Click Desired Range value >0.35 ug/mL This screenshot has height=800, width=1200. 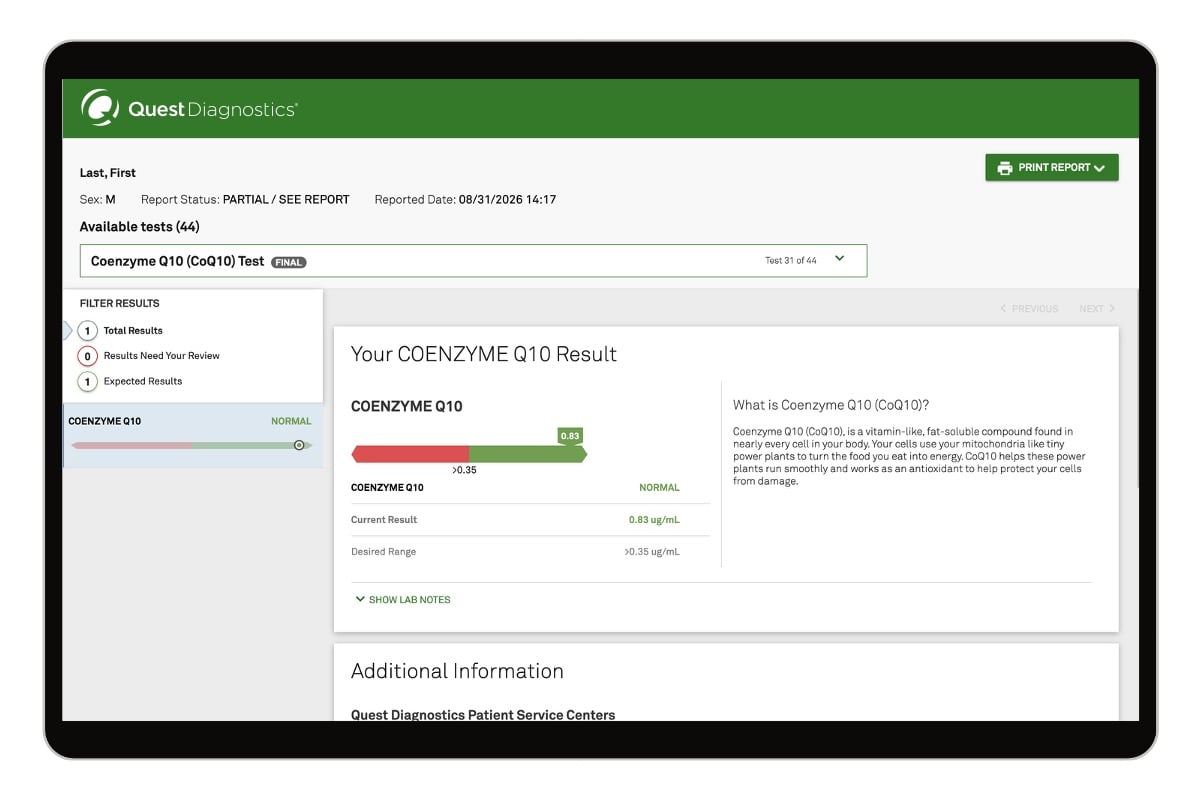click(x=652, y=552)
